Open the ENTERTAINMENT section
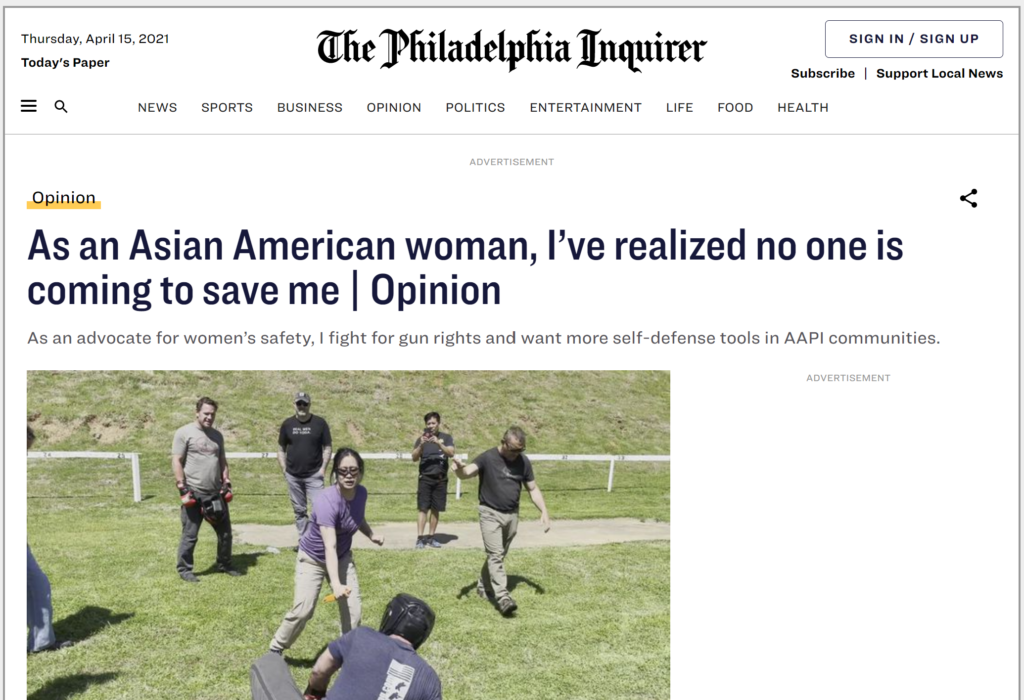 click(x=586, y=107)
